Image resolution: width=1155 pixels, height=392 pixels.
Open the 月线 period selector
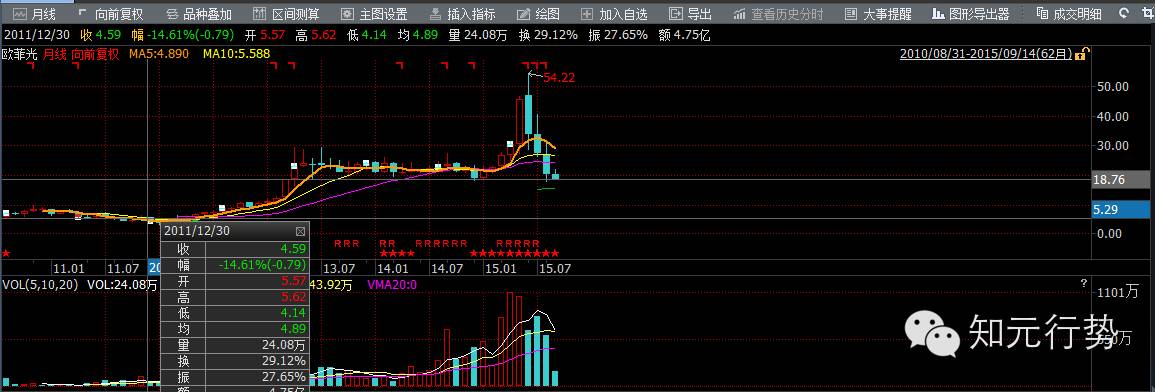(x=35, y=14)
